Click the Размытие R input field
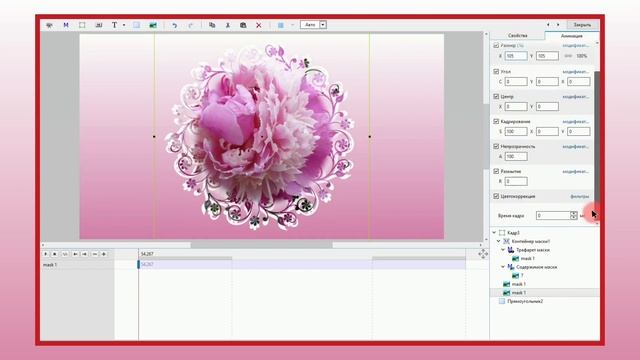 pyautogui.click(x=516, y=181)
